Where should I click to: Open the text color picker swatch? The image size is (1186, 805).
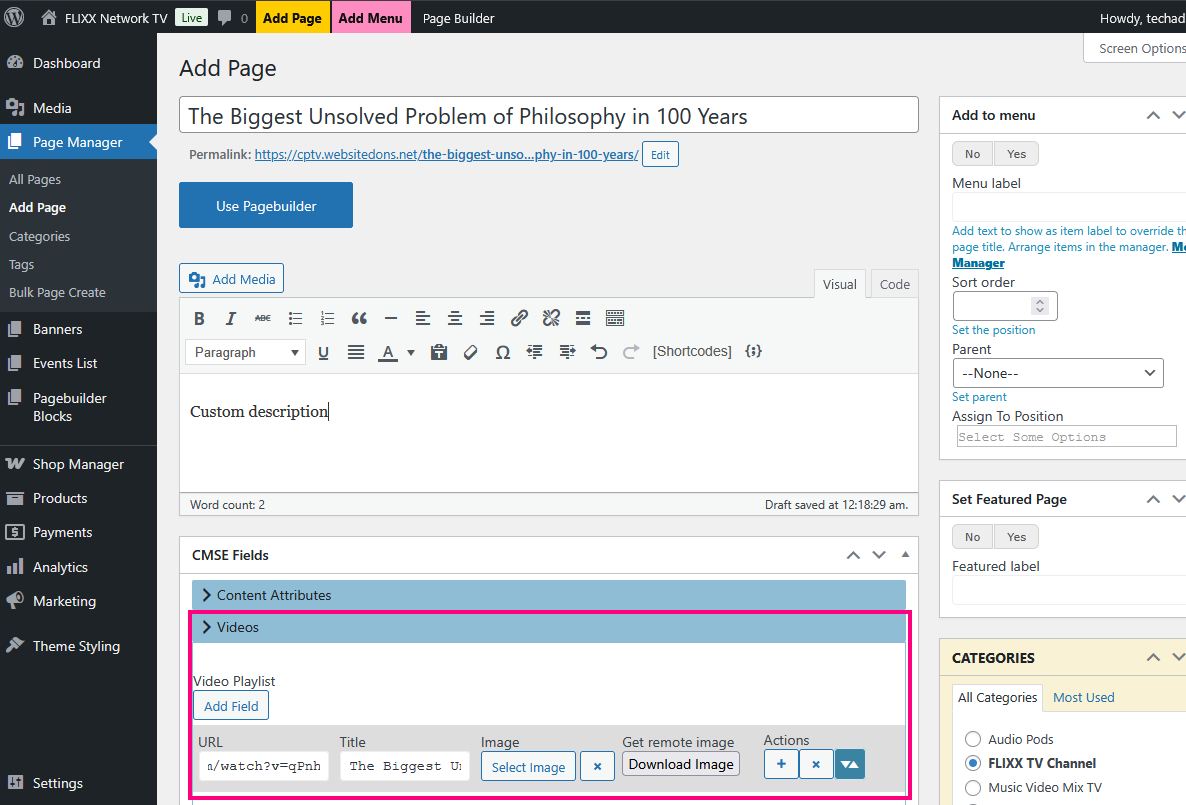click(x=387, y=352)
